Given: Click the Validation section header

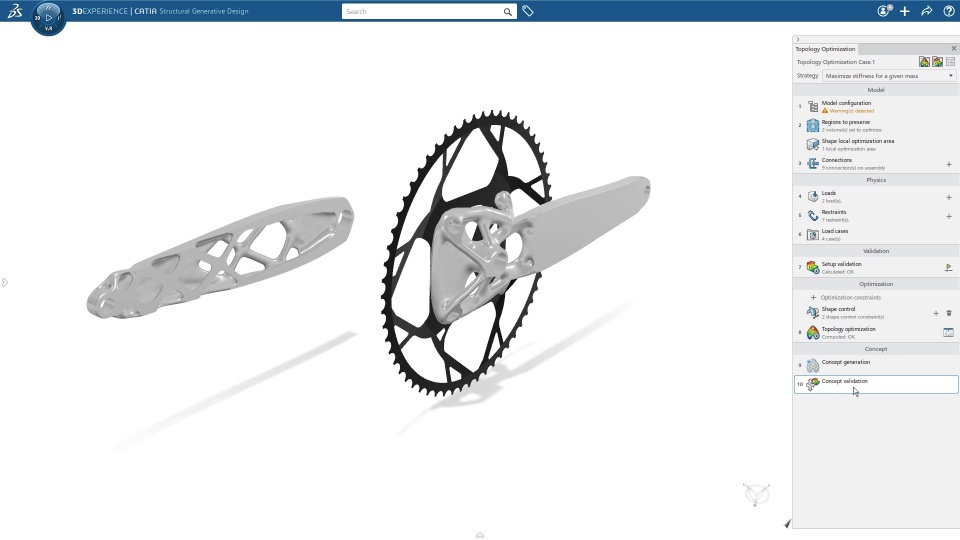Looking at the screenshot, I should coord(876,251).
